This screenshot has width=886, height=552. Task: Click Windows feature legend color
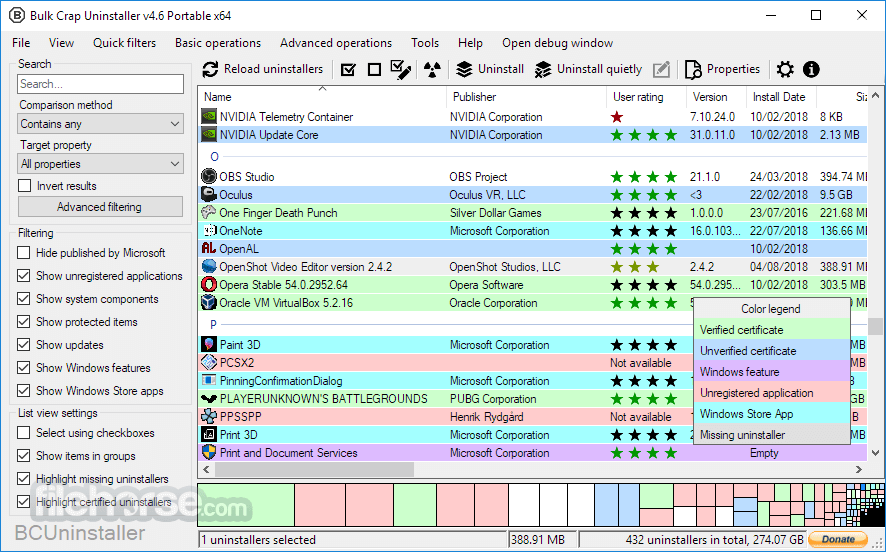coord(771,372)
